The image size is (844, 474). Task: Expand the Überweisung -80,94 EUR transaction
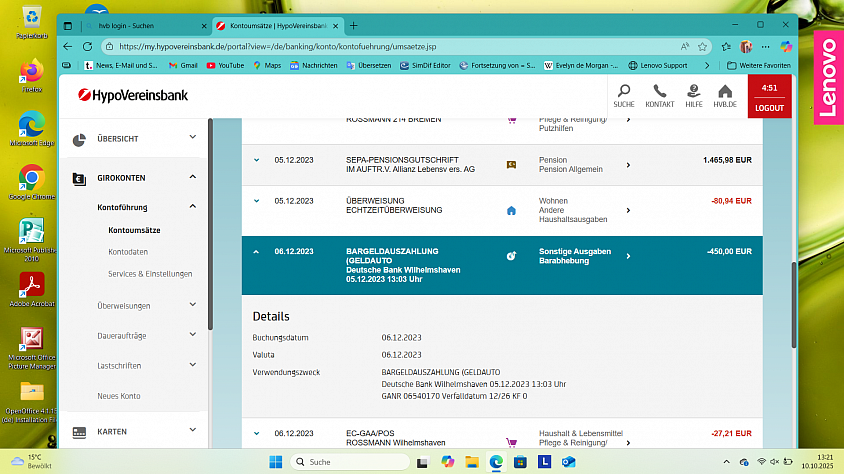tap(257, 201)
